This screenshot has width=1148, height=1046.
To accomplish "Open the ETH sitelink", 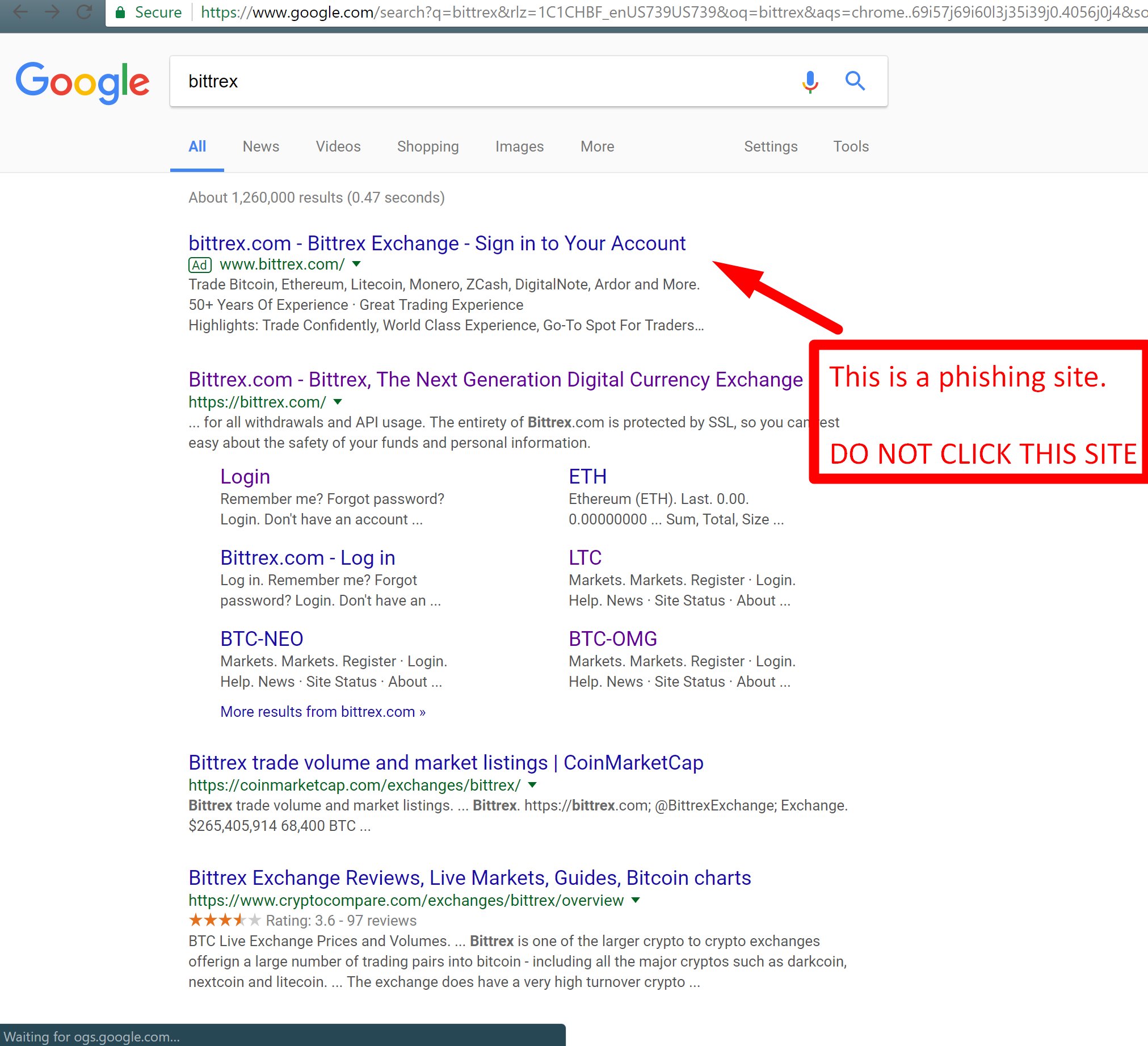I will coord(588,477).
